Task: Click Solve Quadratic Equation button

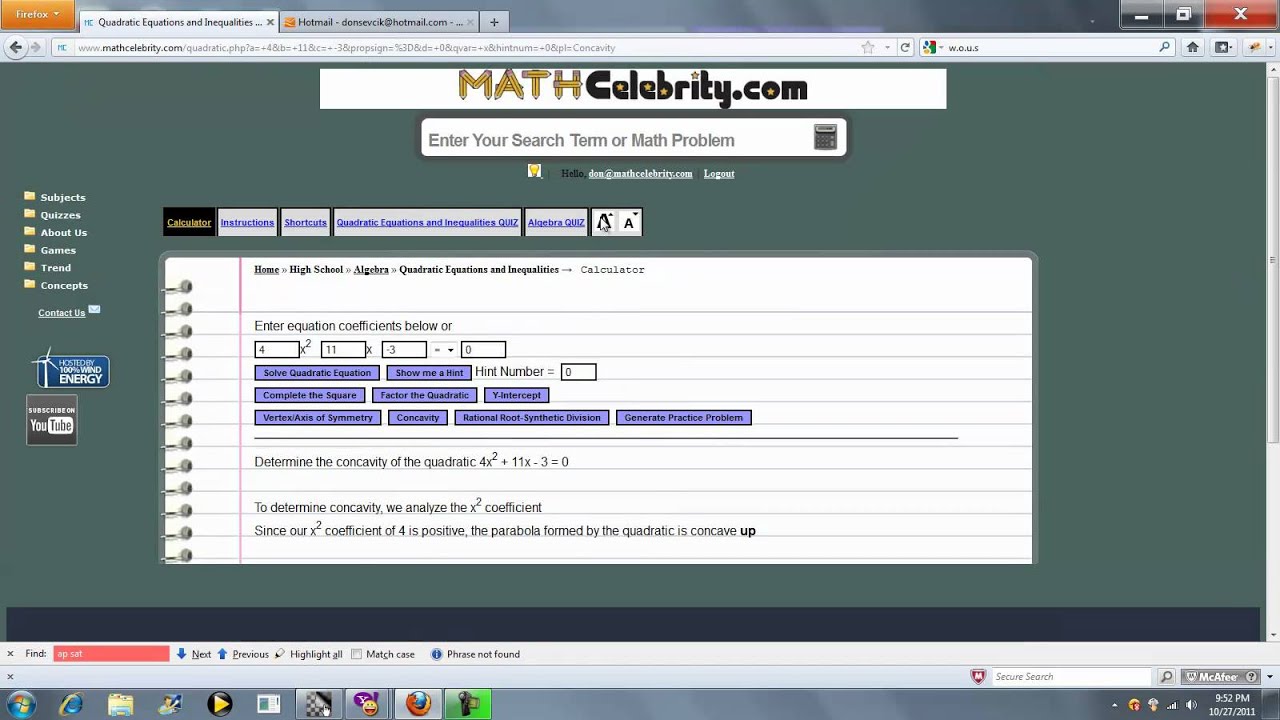Action: pos(317,372)
